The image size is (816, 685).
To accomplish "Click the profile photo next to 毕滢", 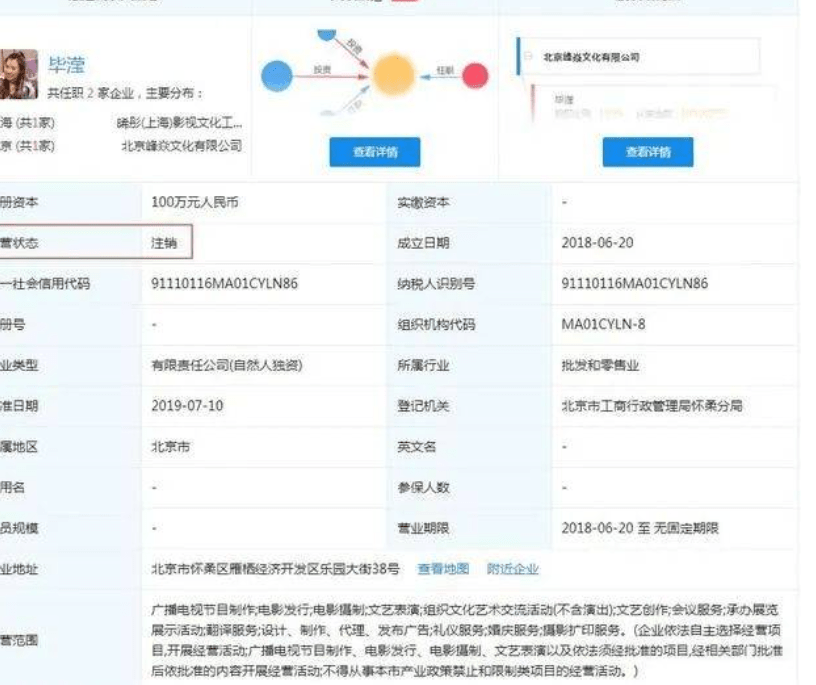I will coord(17,75).
